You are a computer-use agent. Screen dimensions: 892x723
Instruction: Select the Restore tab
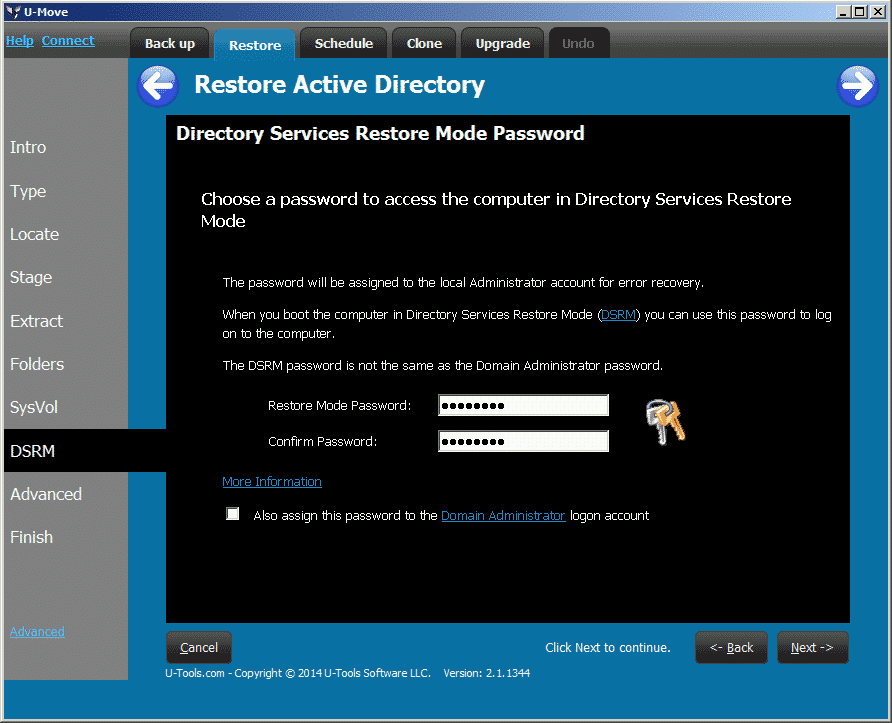pyautogui.click(x=255, y=45)
